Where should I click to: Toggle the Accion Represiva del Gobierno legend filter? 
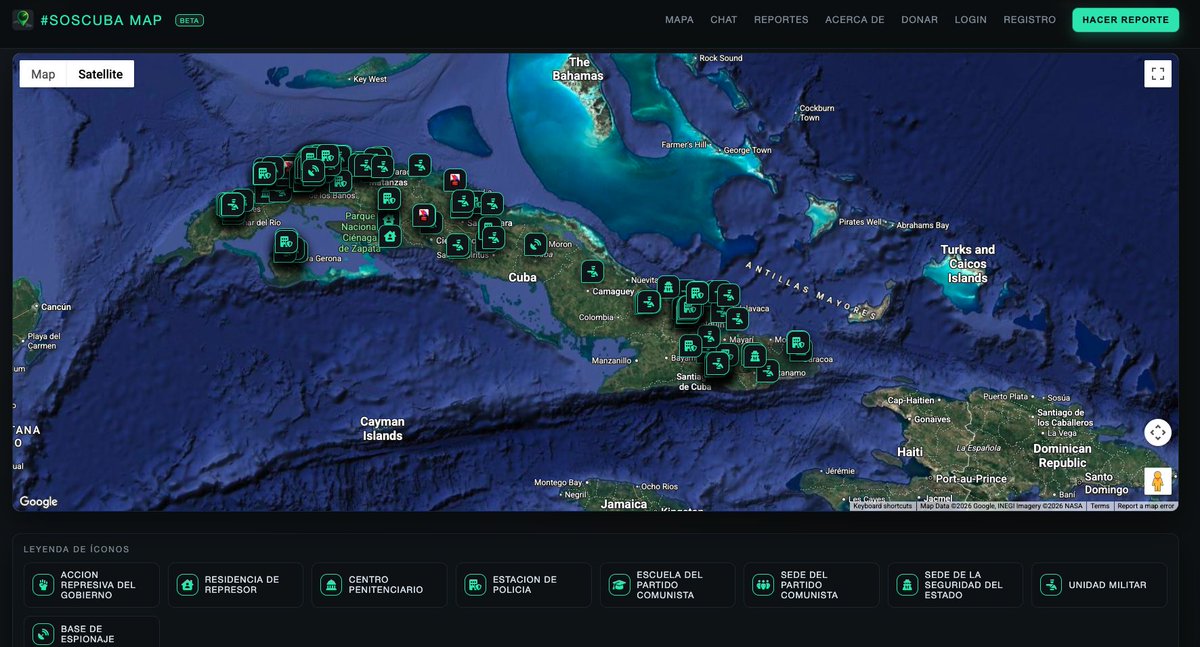[92, 585]
